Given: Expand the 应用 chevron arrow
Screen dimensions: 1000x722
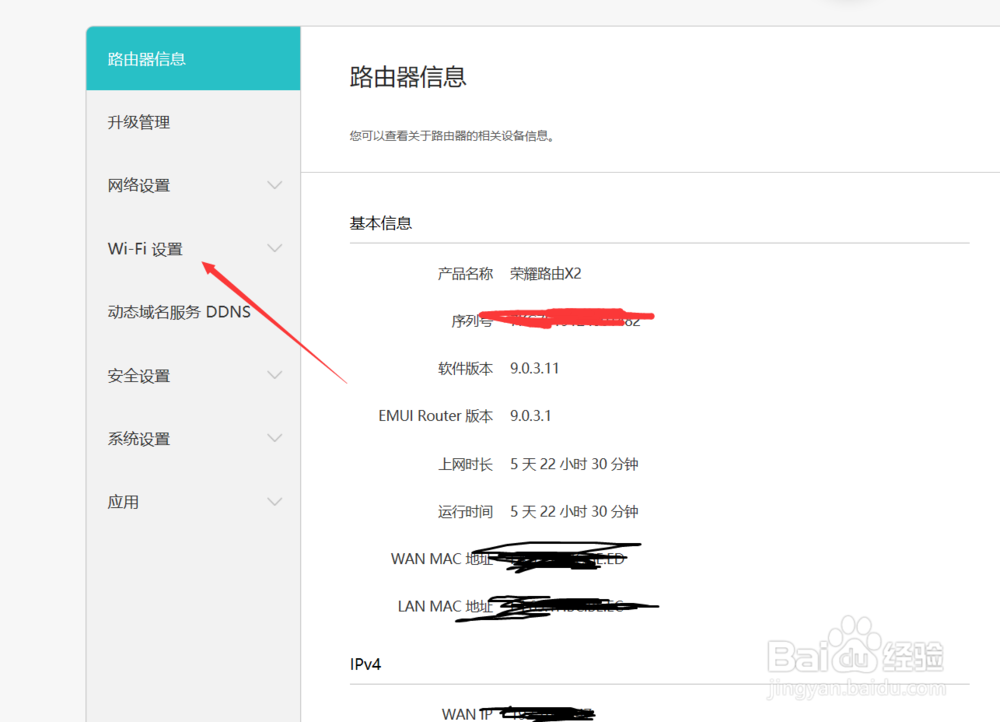Looking at the screenshot, I should coord(274,501).
